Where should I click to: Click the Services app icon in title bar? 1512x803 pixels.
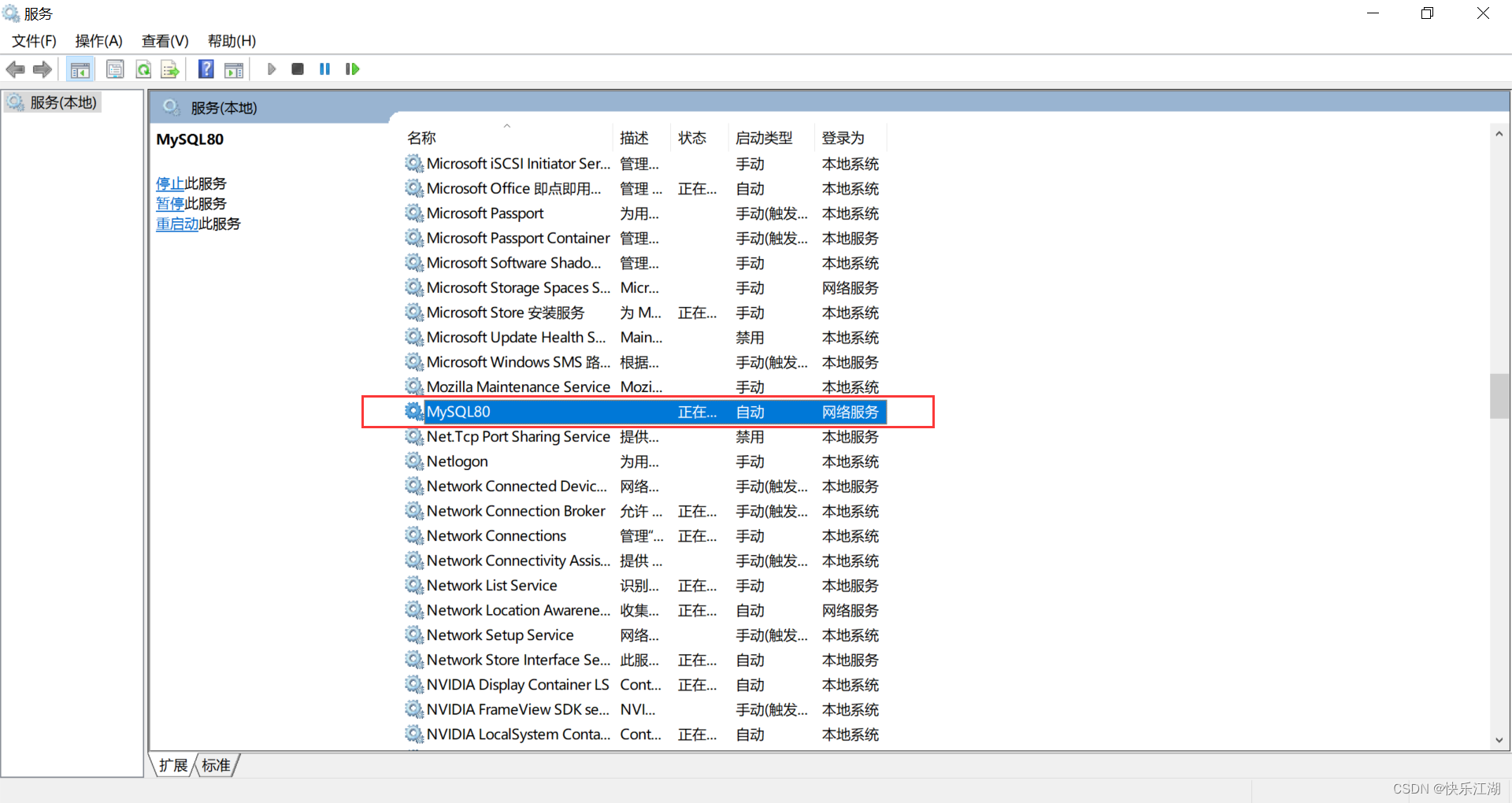pos(11,13)
